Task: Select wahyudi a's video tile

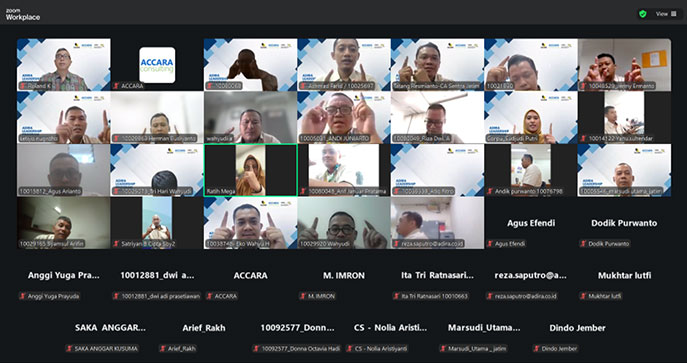Action: click(x=251, y=117)
